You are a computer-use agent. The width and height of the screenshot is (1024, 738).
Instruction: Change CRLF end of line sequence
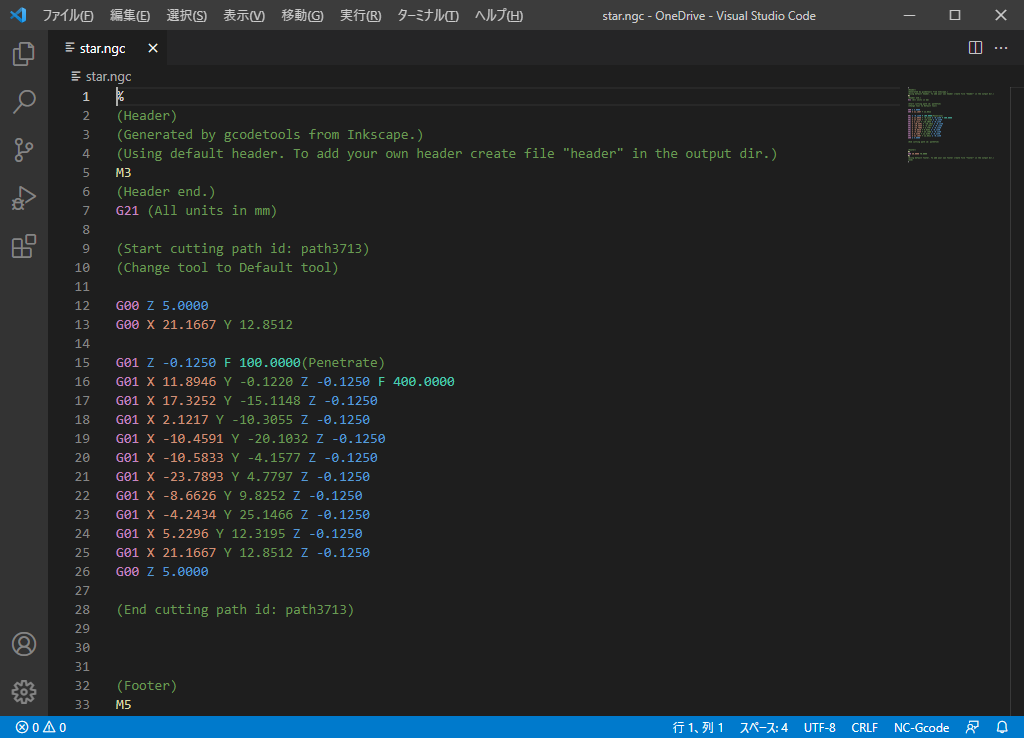pyautogui.click(x=864, y=727)
